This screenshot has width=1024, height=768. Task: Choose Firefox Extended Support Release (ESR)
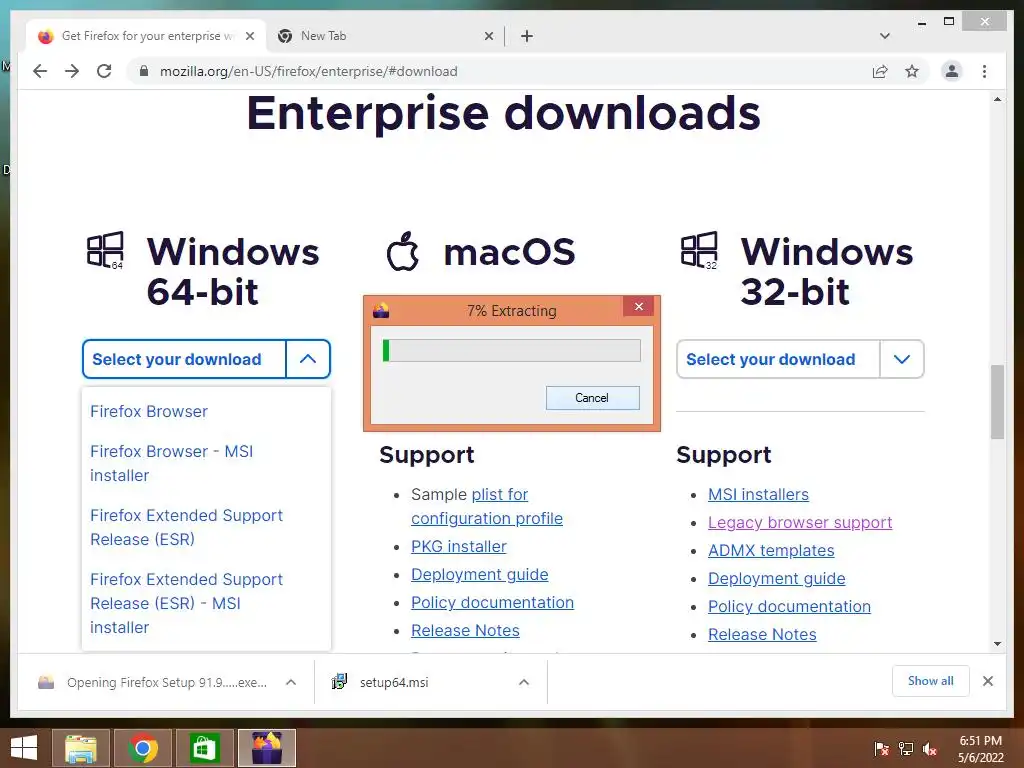(186, 527)
